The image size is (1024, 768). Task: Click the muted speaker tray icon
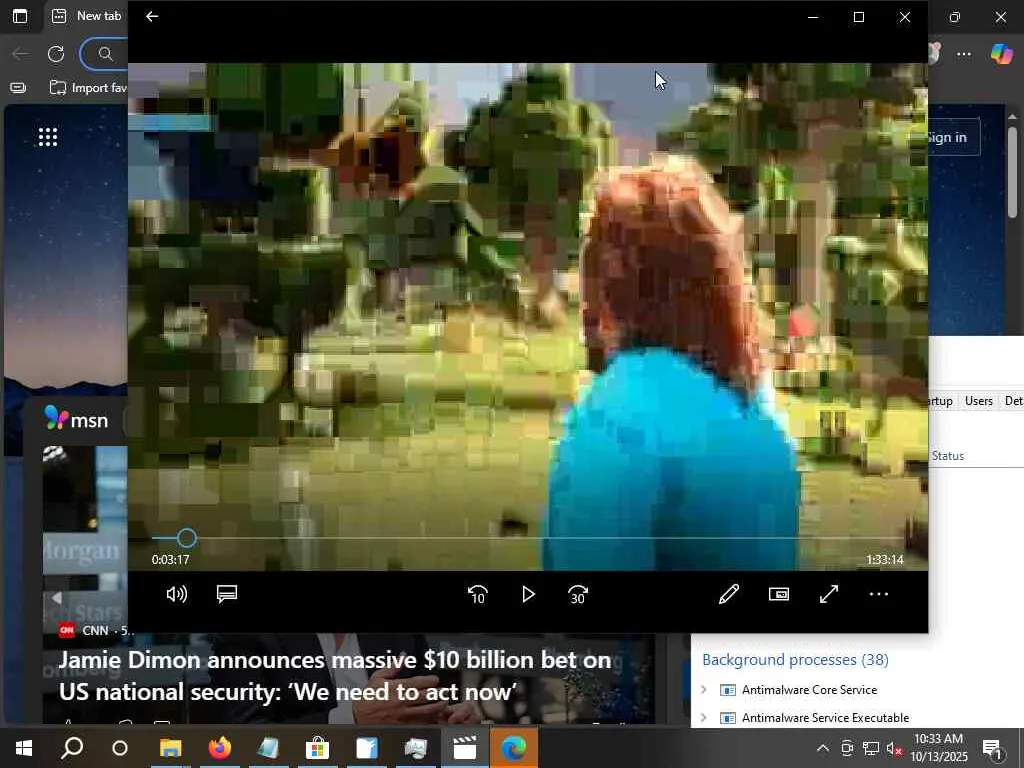tap(894, 748)
